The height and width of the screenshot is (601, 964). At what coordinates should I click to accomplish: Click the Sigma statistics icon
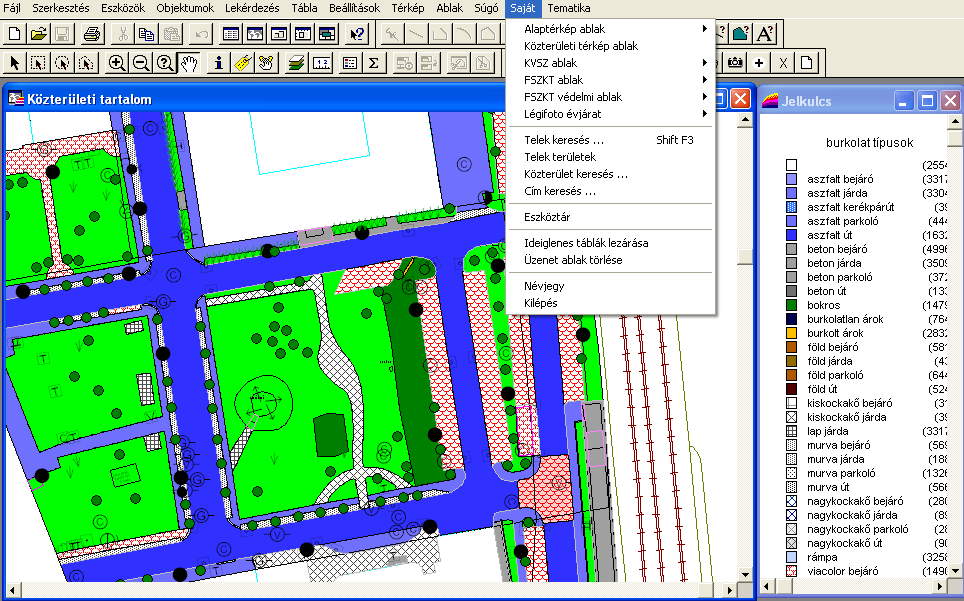[x=374, y=63]
